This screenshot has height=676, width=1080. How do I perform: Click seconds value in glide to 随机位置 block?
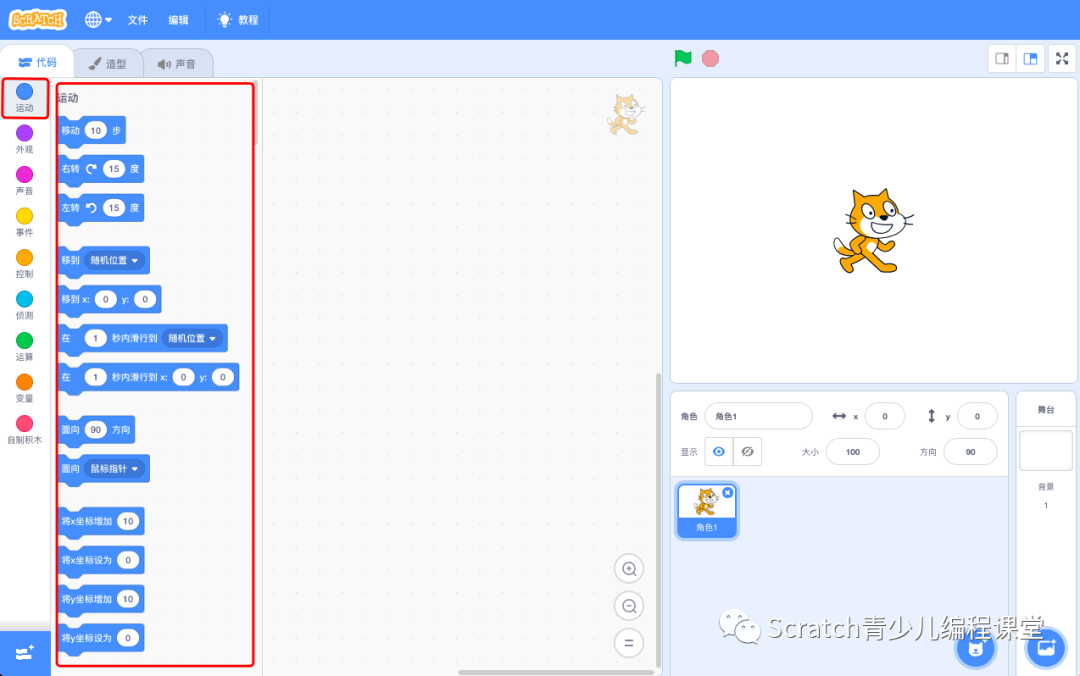[95, 338]
